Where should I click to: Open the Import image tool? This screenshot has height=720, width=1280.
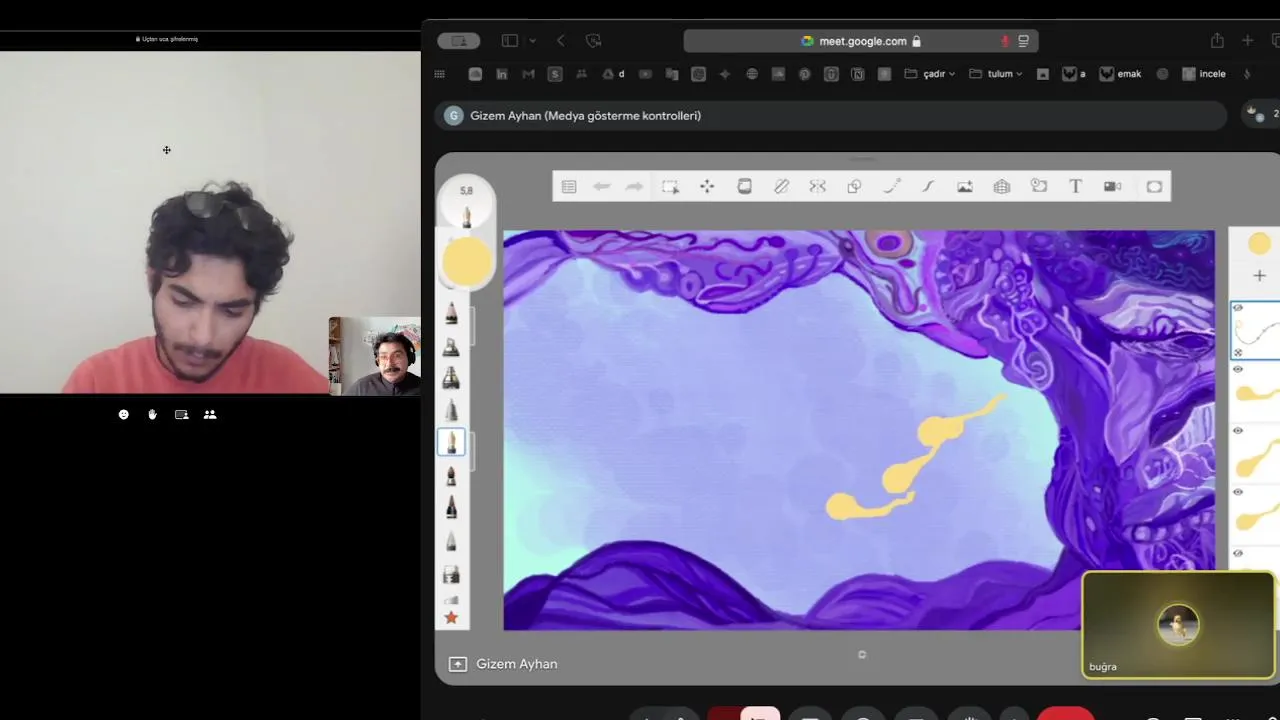coord(965,186)
